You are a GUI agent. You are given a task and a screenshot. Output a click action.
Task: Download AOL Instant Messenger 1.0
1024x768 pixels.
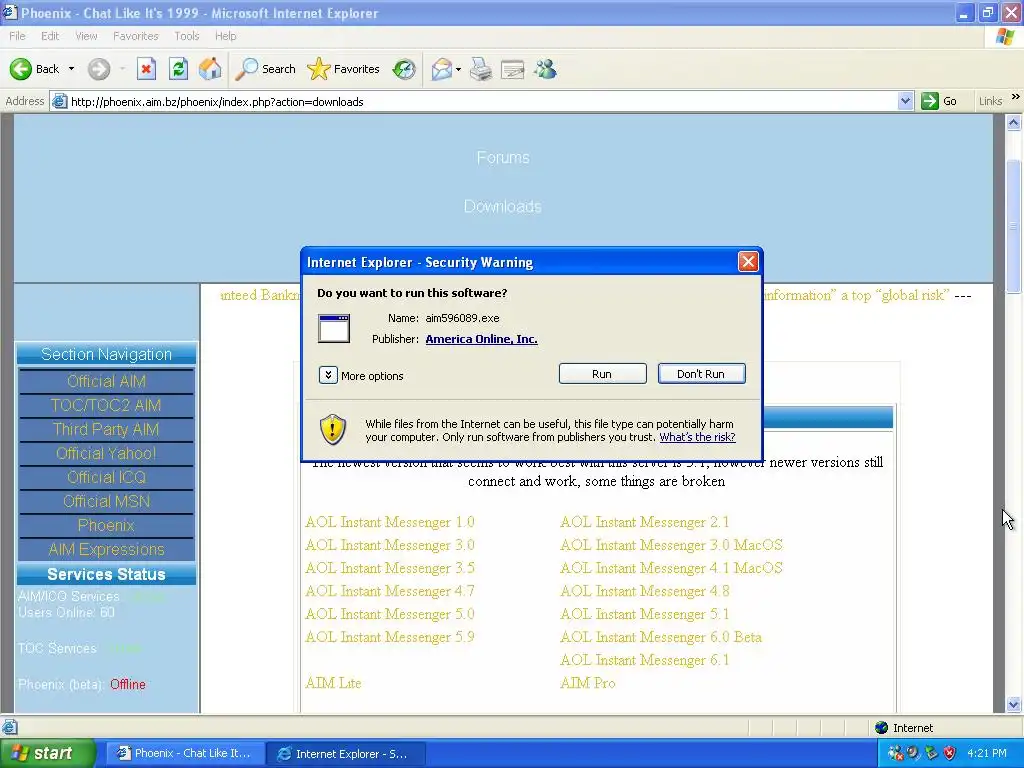tap(390, 522)
